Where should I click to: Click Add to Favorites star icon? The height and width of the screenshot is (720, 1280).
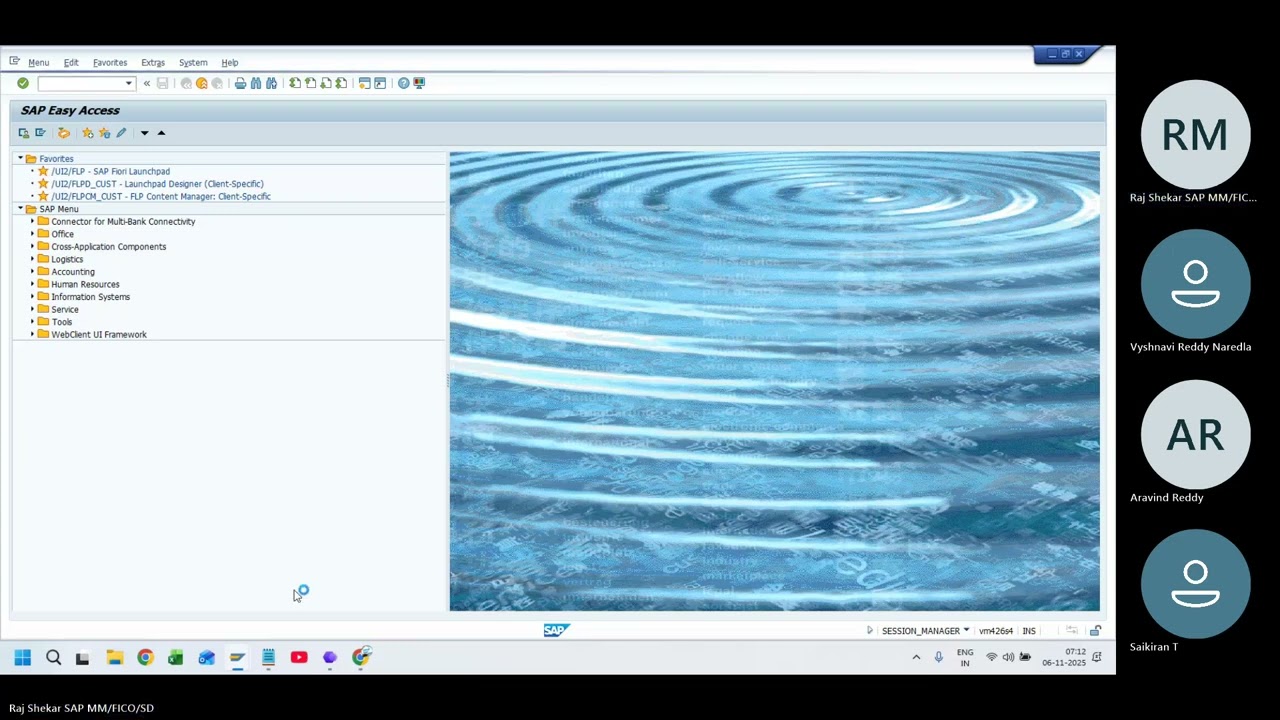pyautogui.click(x=88, y=133)
